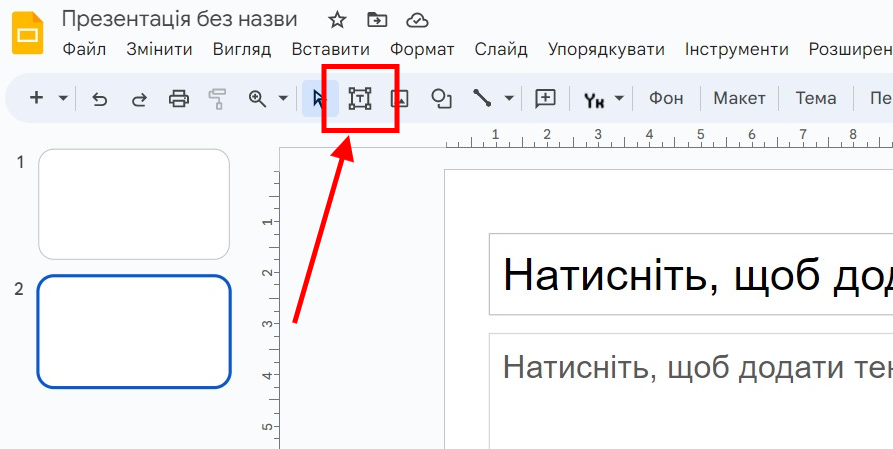Print the presentation
Image resolution: width=893 pixels, height=449 pixels.
pyautogui.click(x=179, y=99)
